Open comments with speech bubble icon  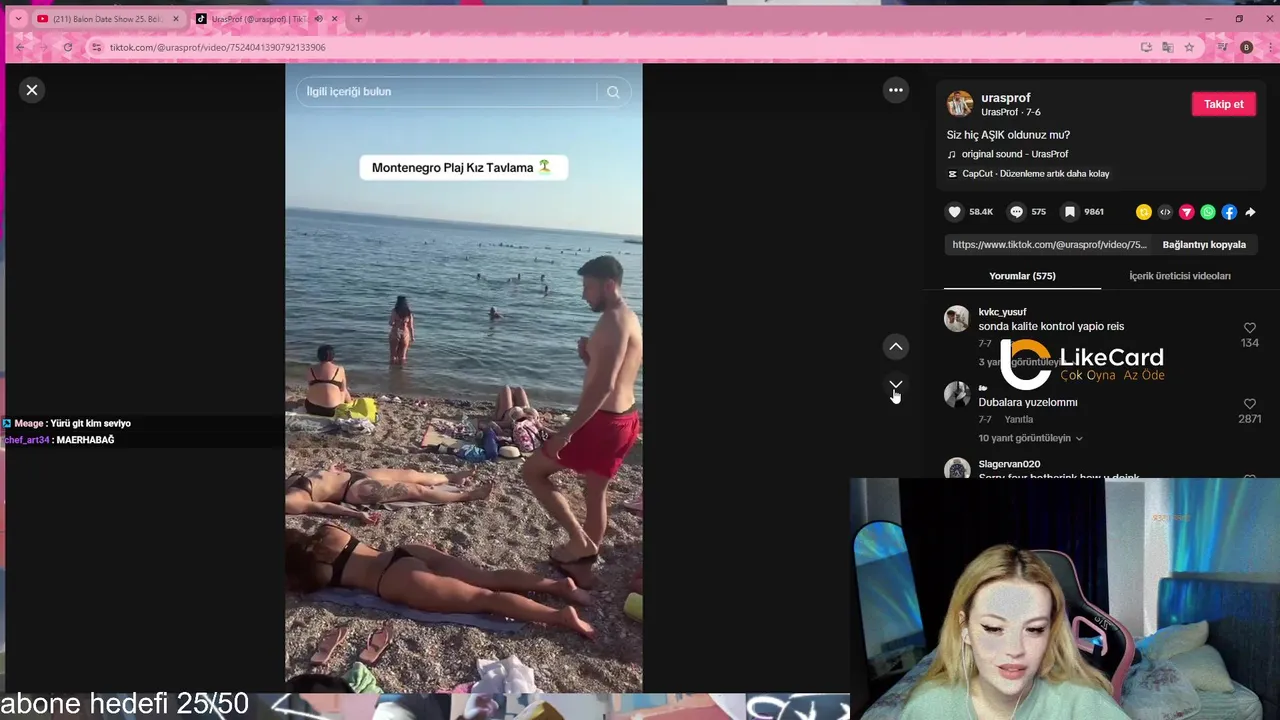pyautogui.click(x=1016, y=212)
